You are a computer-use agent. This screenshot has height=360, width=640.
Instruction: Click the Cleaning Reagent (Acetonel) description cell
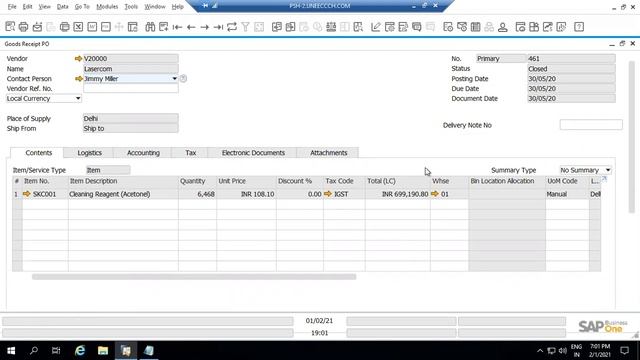(x=123, y=194)
